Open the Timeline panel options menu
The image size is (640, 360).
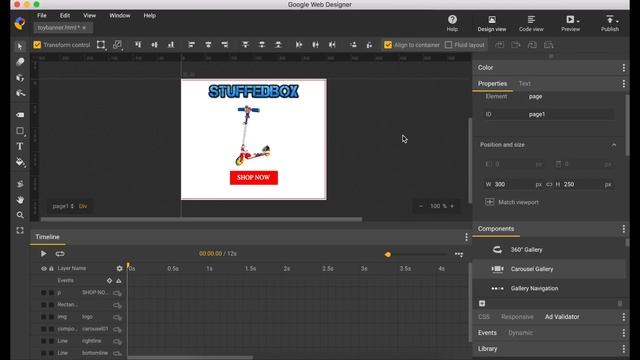[x=466, y=237]
